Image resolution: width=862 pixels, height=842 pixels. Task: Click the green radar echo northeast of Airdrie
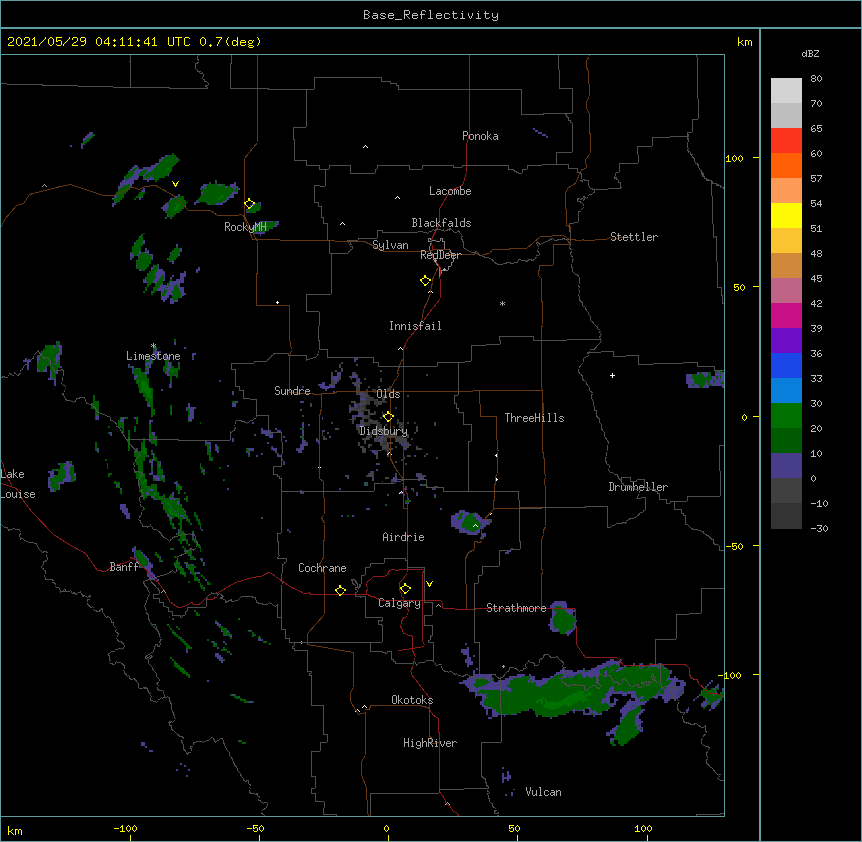tap(469, 522)
